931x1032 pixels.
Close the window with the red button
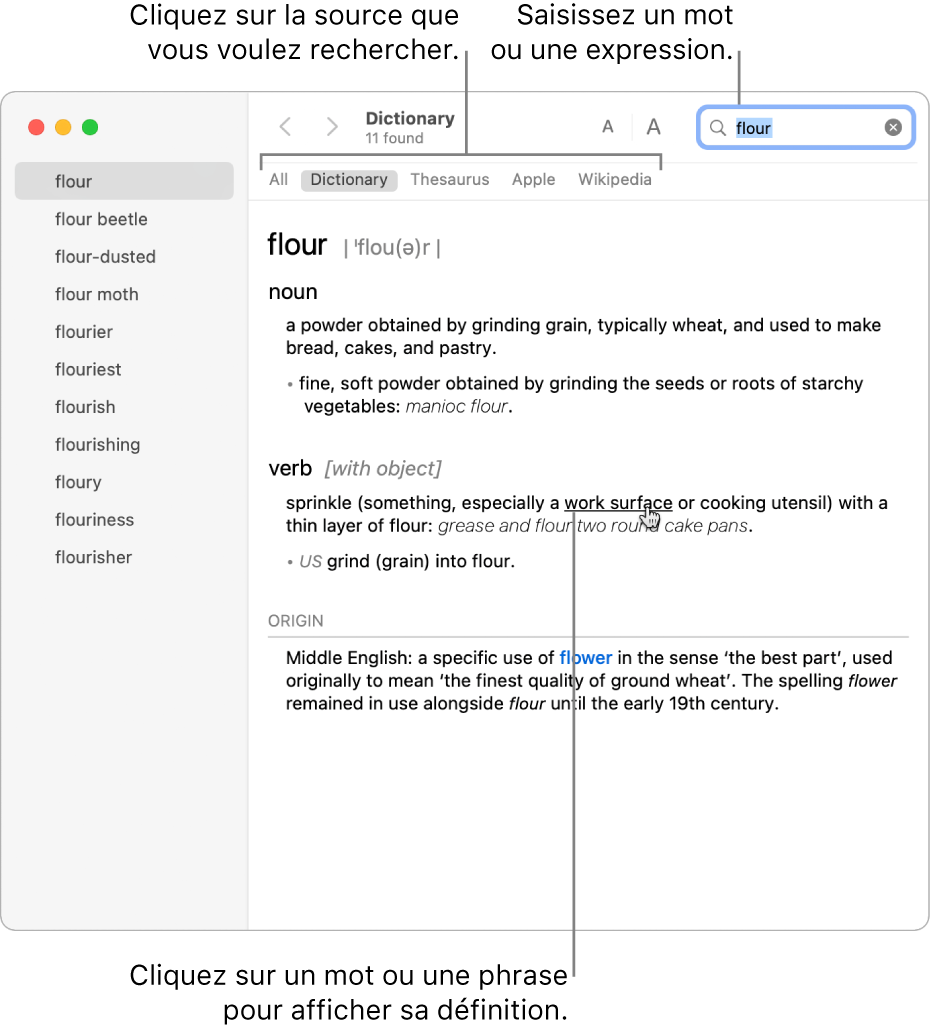pos(36,127)
